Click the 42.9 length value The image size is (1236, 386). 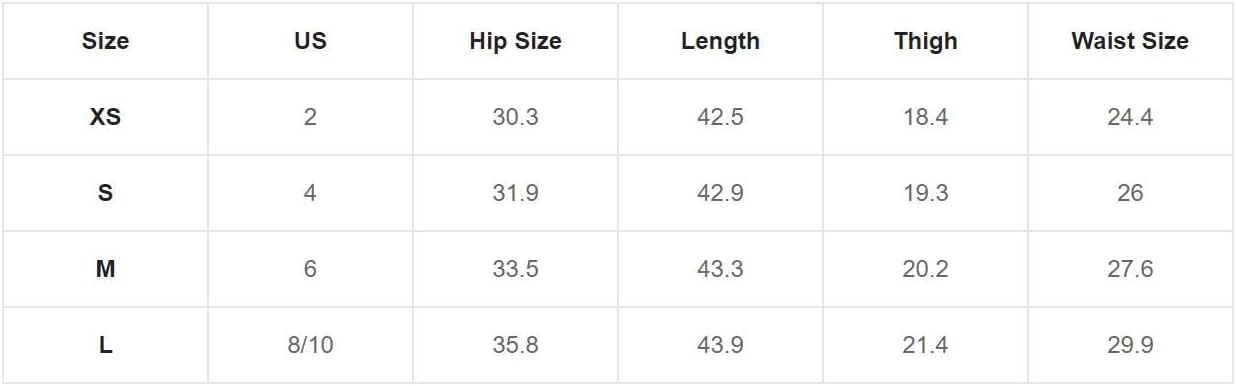pos(720,193)
